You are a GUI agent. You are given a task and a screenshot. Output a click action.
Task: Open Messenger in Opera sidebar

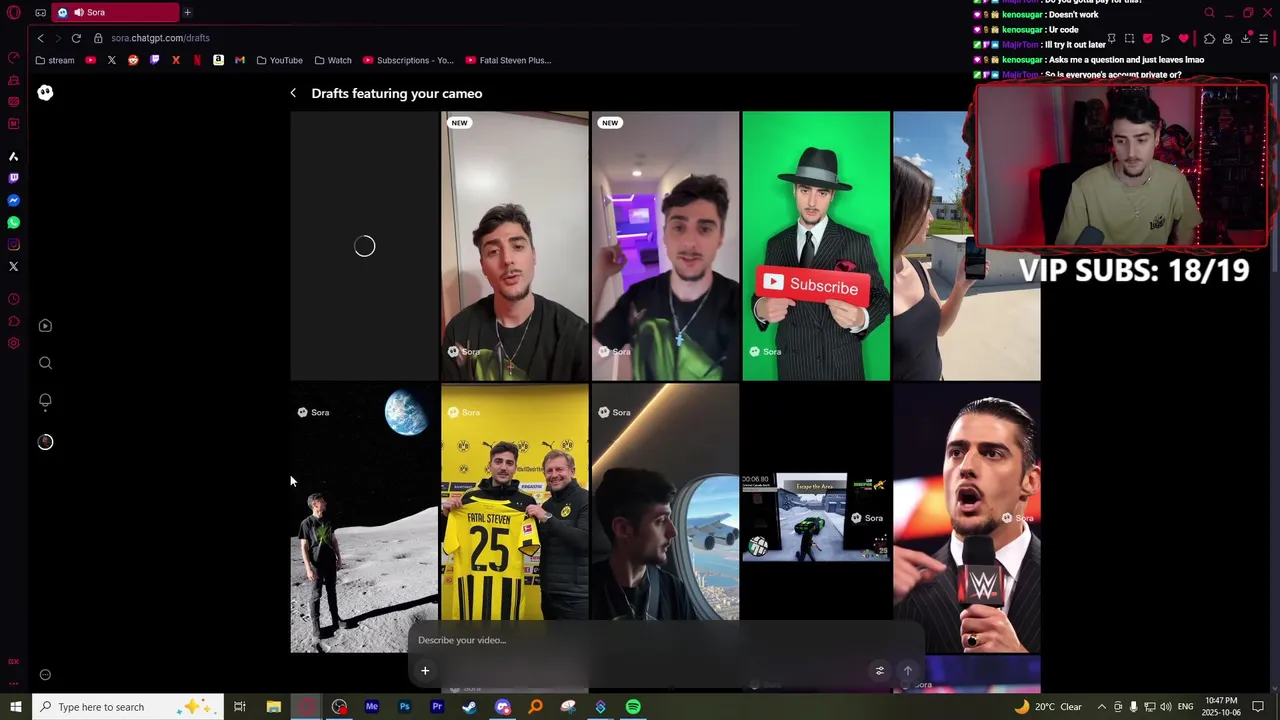tap(14, 200)
